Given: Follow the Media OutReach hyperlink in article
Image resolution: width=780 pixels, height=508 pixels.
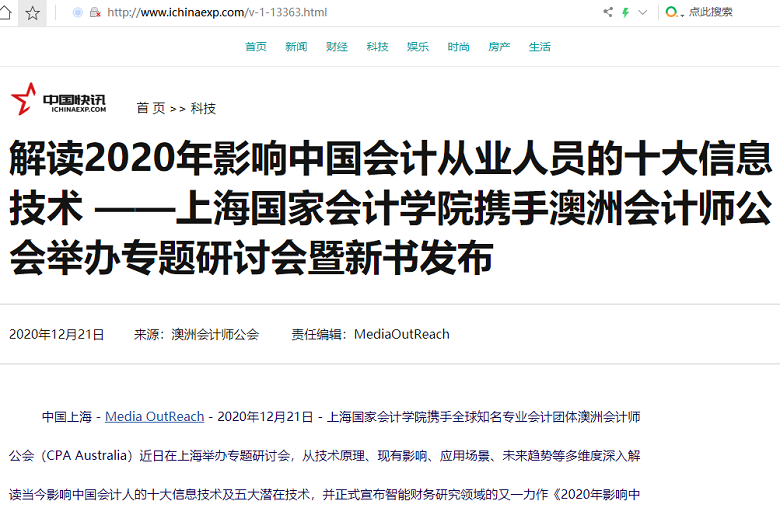Looking at the screenshot, I should tap(155, 416).
